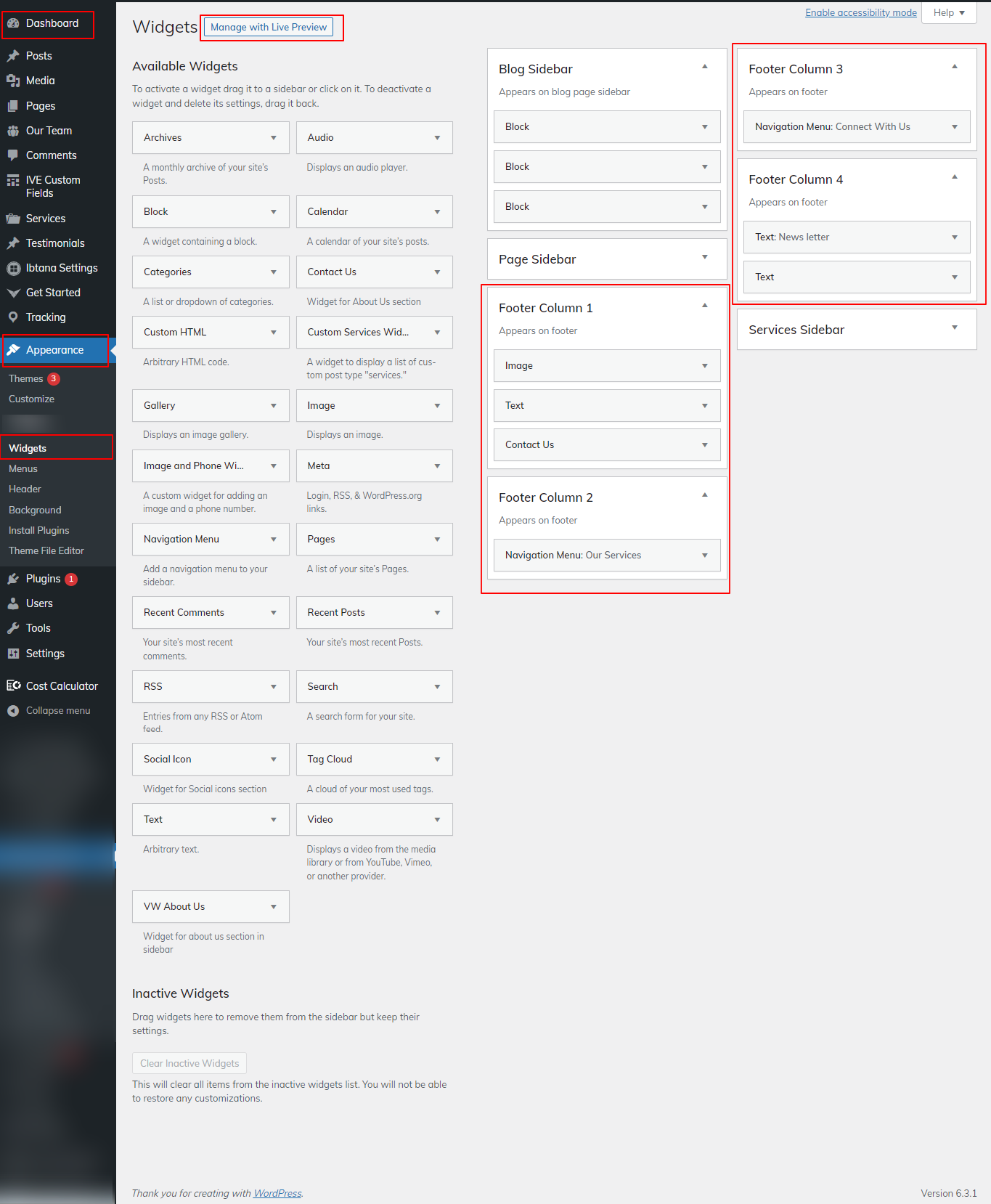The height and width of the screenshot is (1204, 991).
Task: Click Enable accessibility mode link
Action: coord(860,13)
